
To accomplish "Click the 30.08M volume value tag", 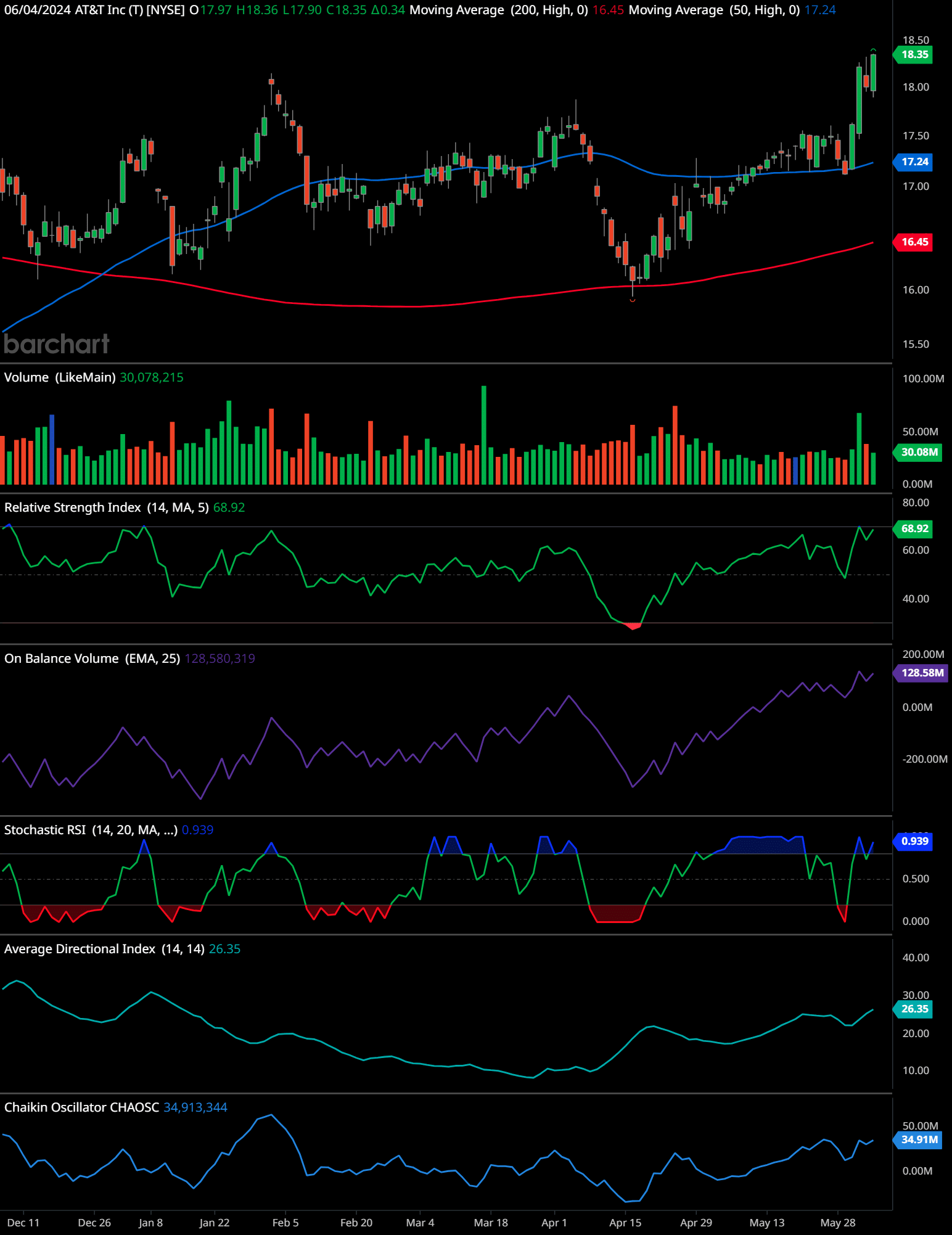I will coord(918,452).
